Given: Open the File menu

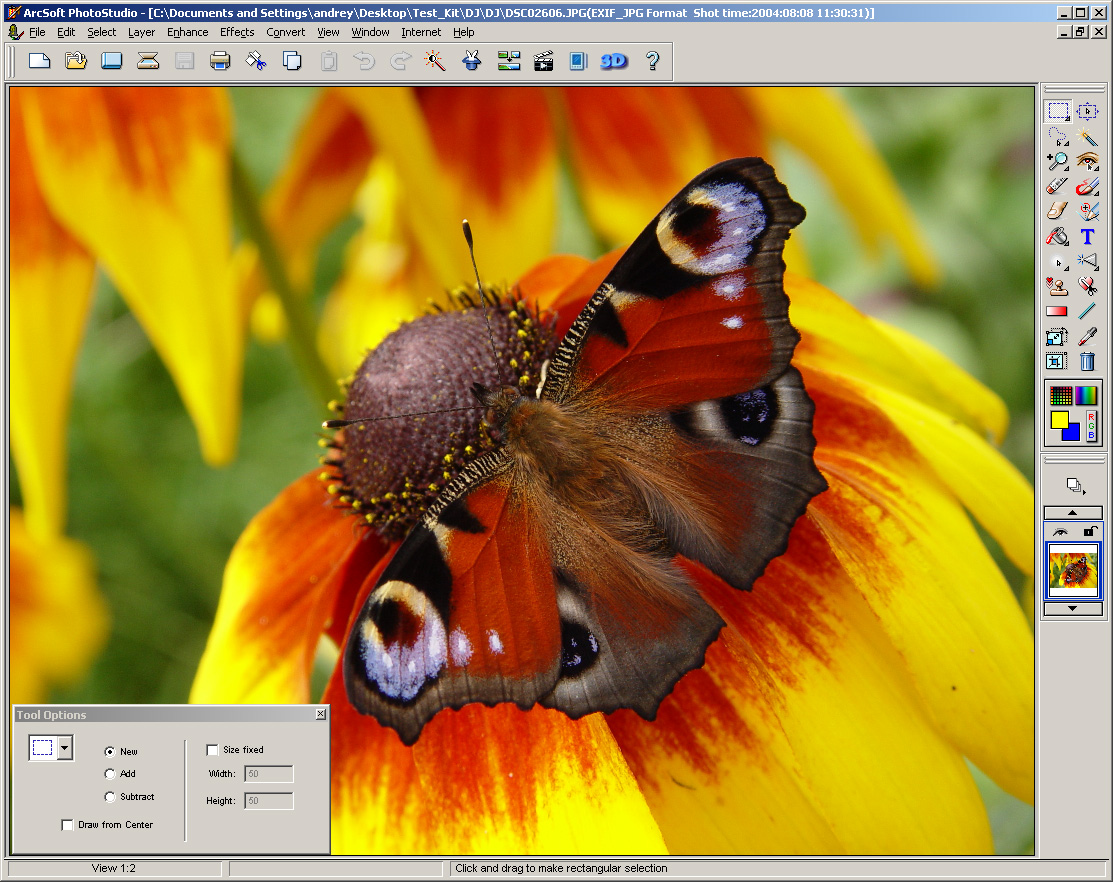Looking at the screenshot, I should (37, 32).
